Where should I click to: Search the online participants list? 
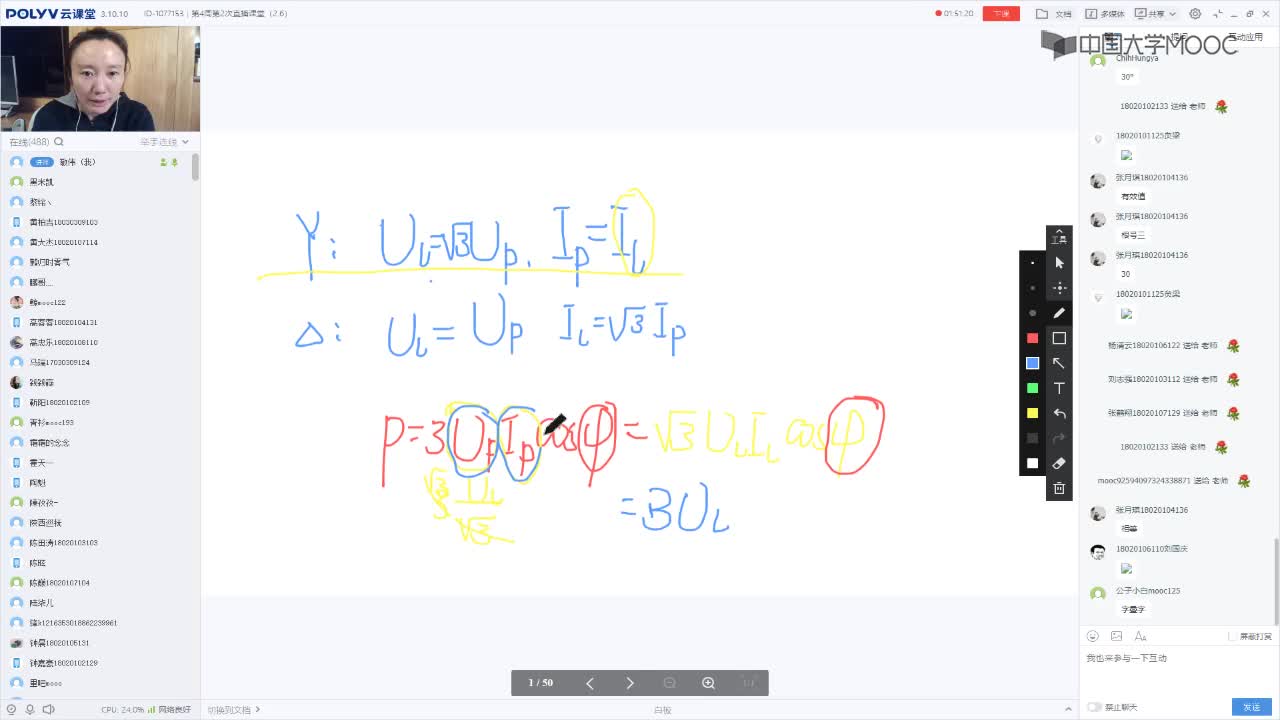click(x=59, y=142)
